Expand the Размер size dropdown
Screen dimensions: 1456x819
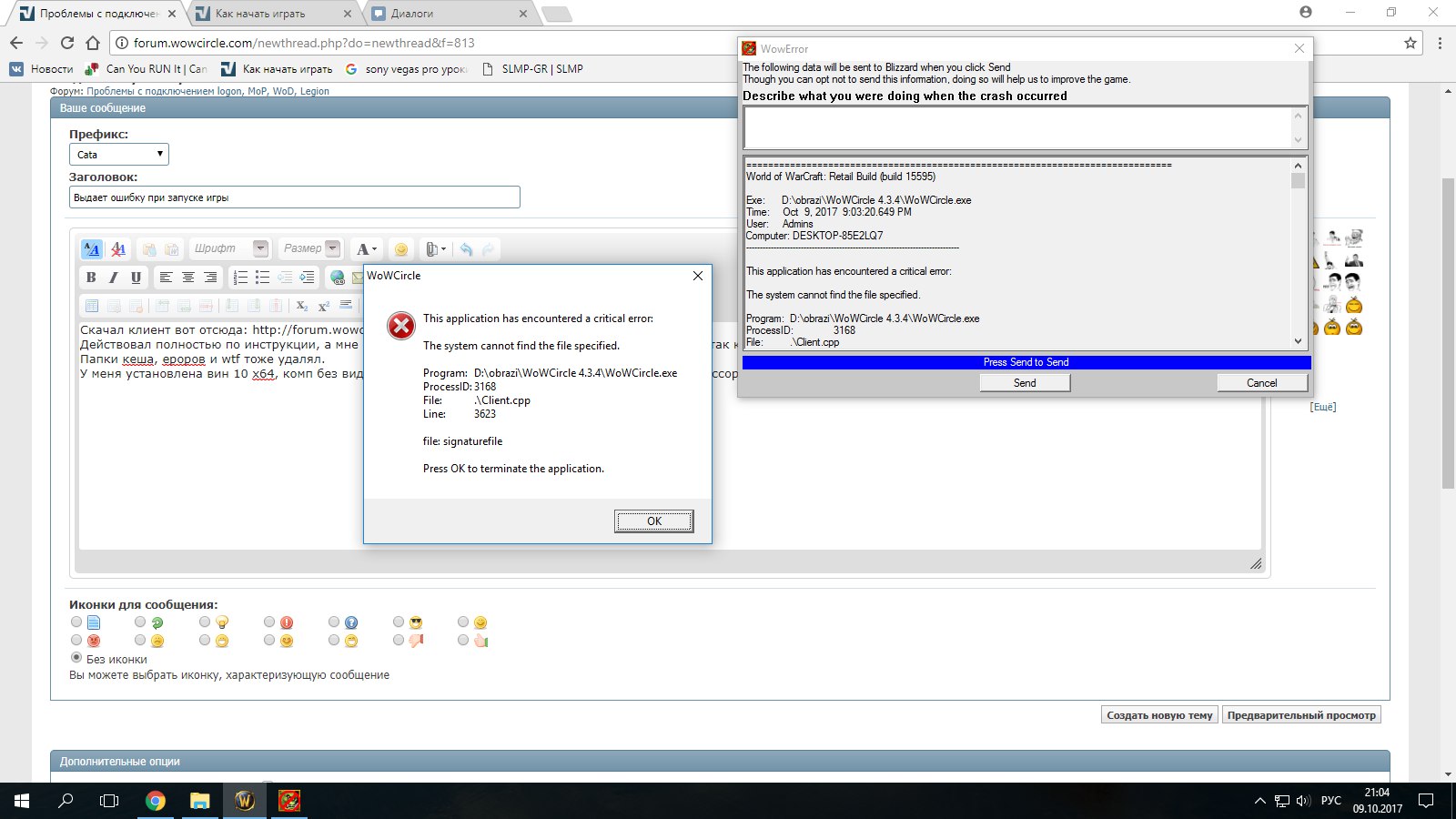coord(333,248)
